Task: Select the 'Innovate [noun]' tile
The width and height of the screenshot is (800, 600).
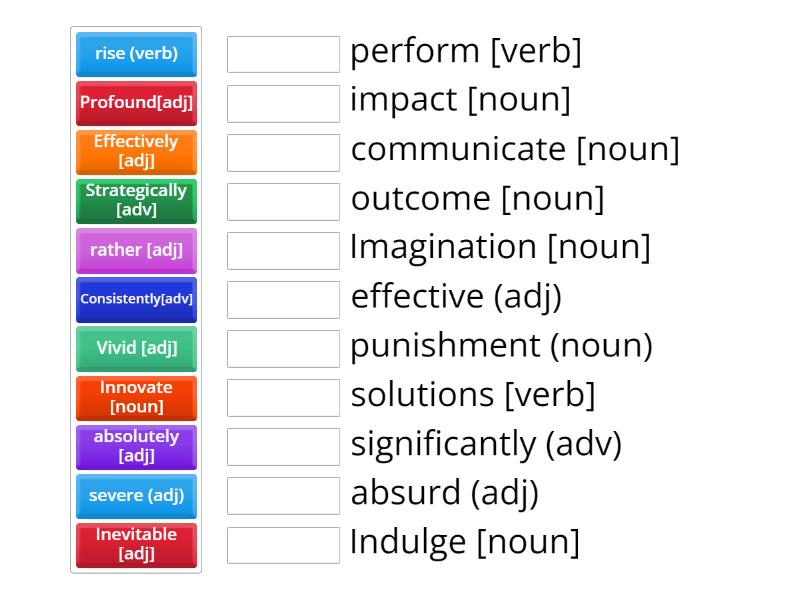Action: coord(136,397)
